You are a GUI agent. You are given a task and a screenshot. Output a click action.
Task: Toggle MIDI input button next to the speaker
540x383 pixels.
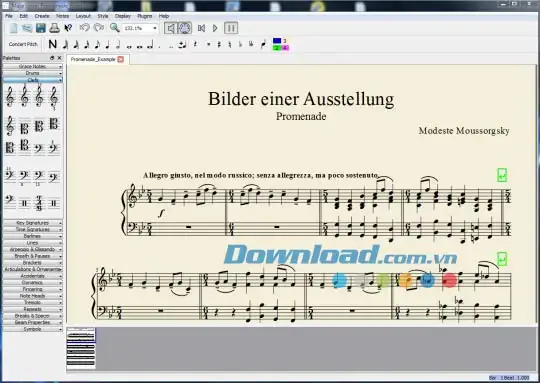coord(185,28)
